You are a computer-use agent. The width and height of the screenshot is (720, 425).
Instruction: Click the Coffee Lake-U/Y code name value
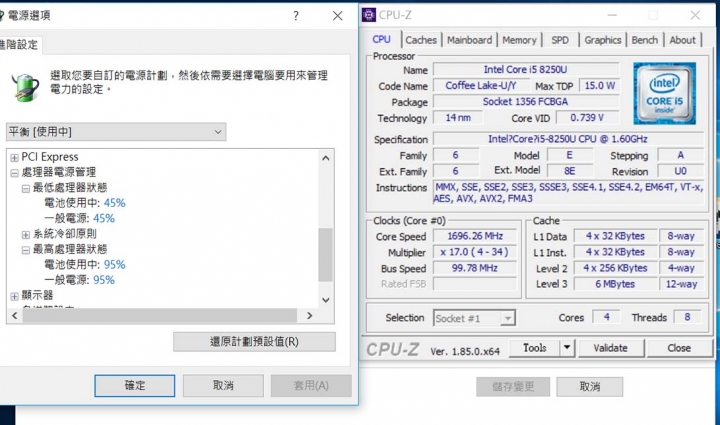481,86
